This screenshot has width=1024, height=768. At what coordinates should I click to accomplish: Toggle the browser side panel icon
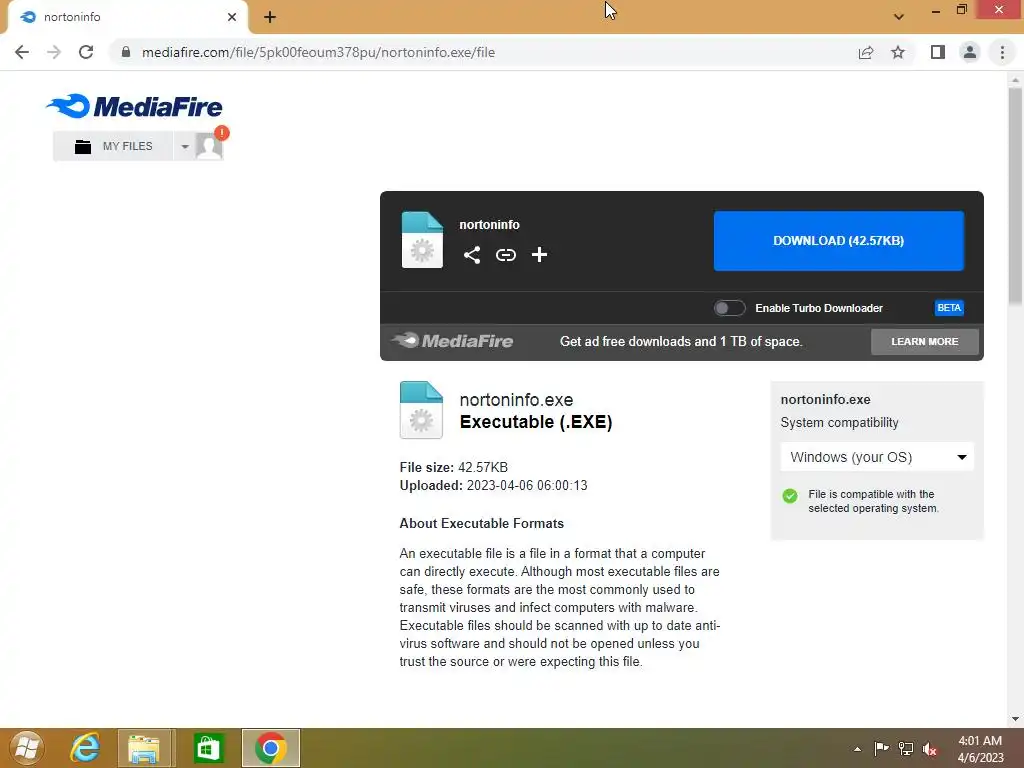[938, 52]
